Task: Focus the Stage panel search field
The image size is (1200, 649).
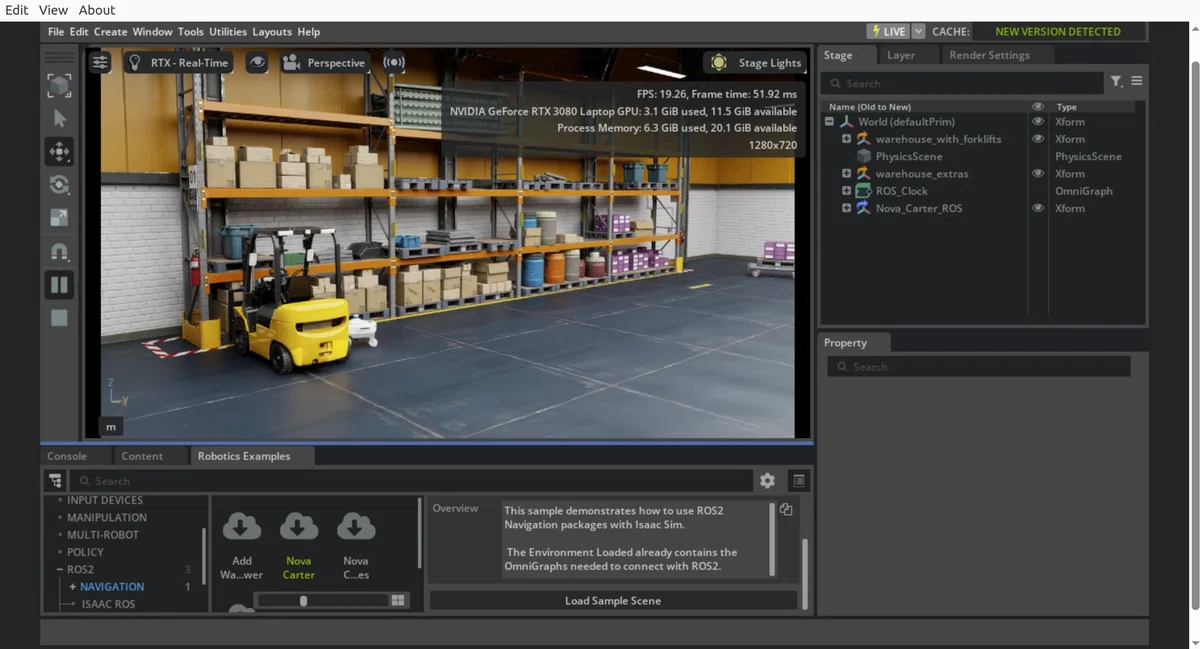Action: (x=964, y=83)
